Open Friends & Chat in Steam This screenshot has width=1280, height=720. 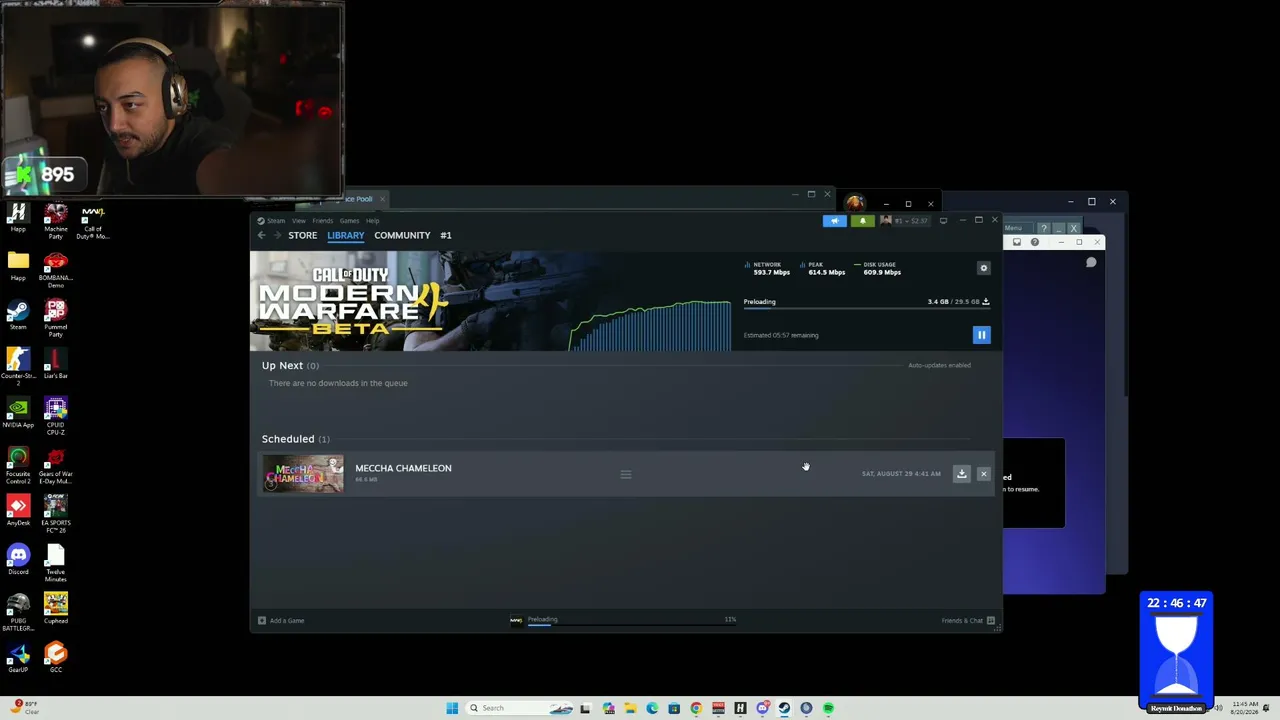[968, 621]
